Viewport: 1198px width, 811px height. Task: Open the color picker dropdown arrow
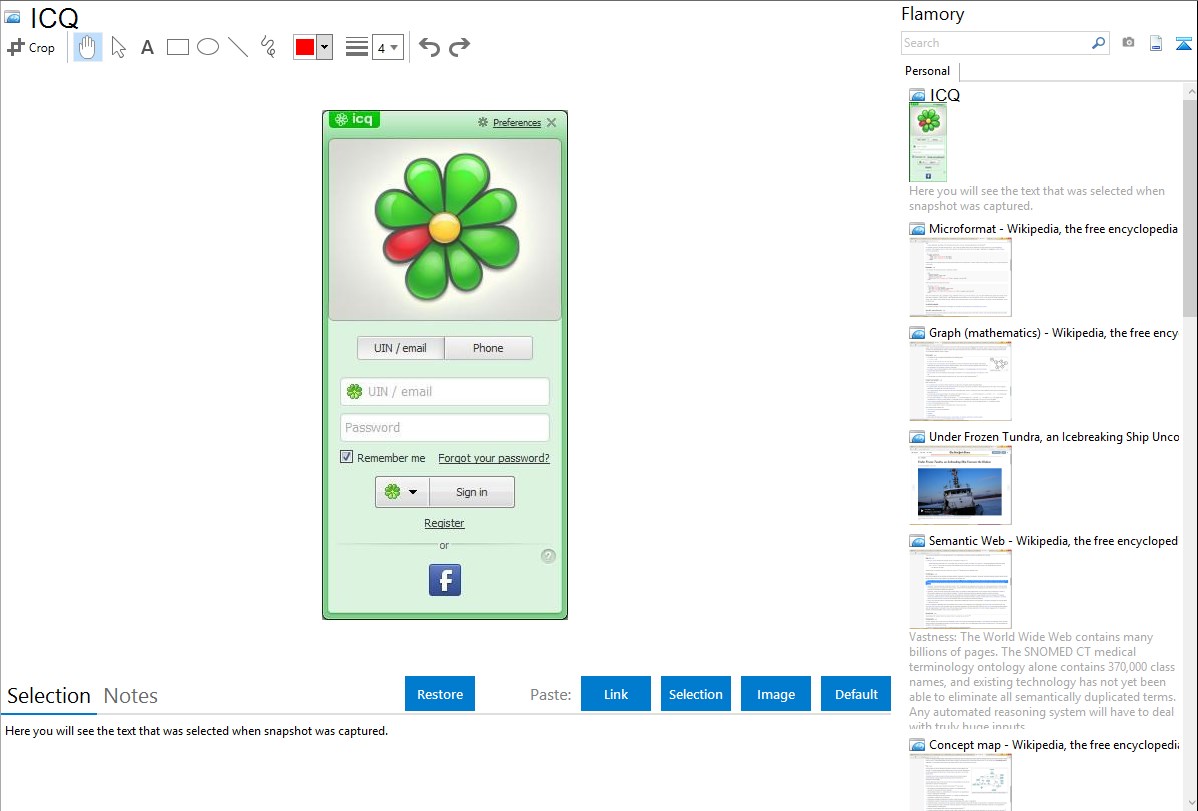[324, 47]
